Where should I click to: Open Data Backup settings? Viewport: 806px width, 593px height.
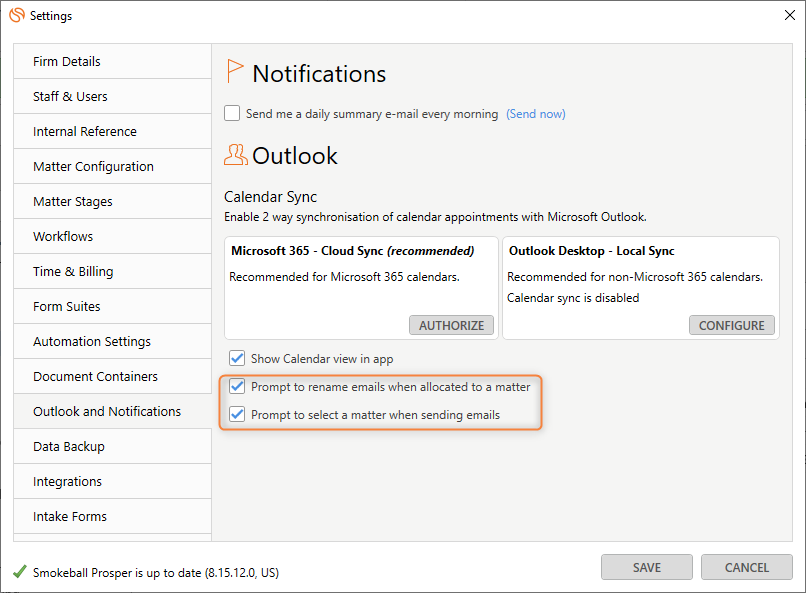(x=113, y=446)
